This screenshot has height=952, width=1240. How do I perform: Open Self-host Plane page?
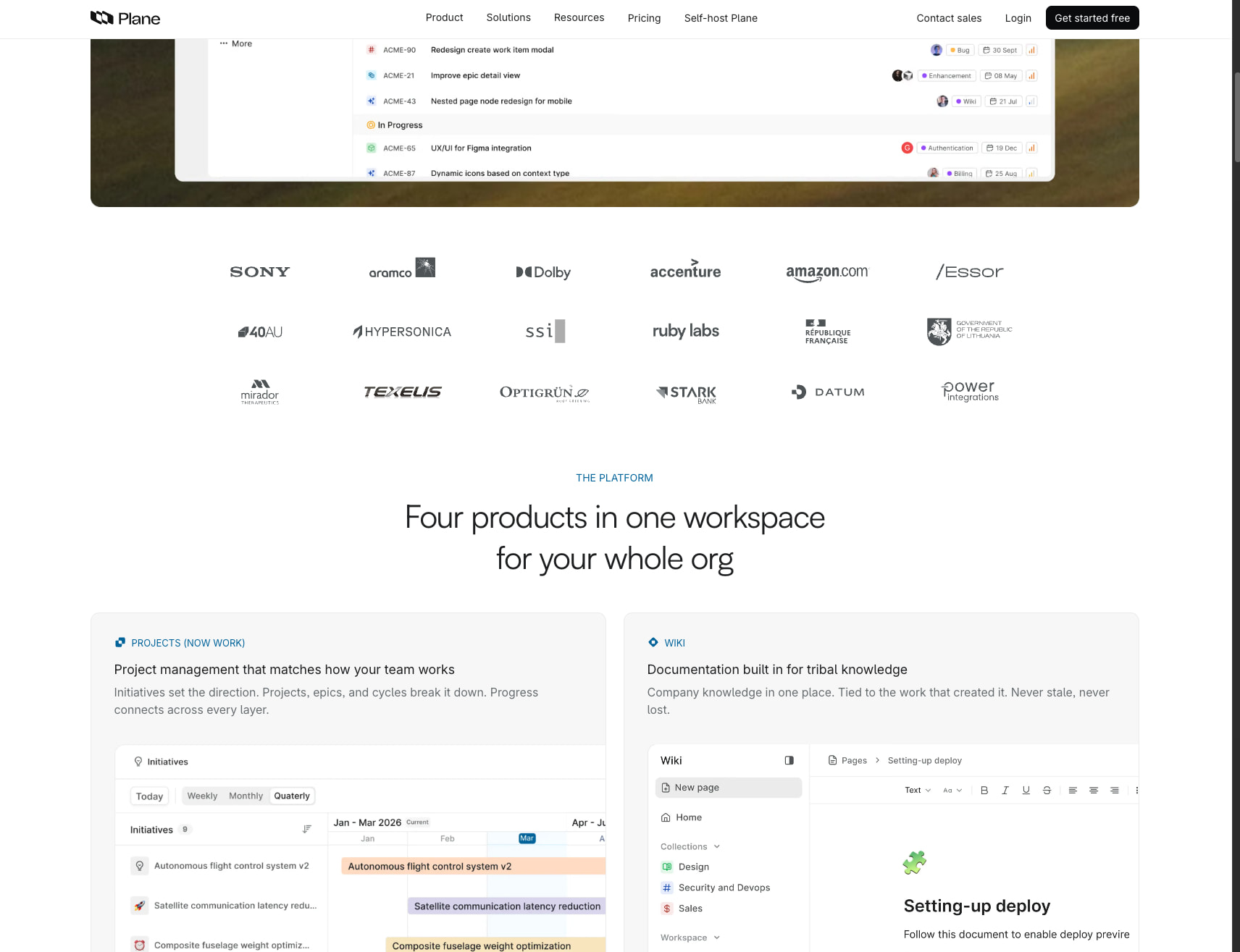tap(721, 18)
